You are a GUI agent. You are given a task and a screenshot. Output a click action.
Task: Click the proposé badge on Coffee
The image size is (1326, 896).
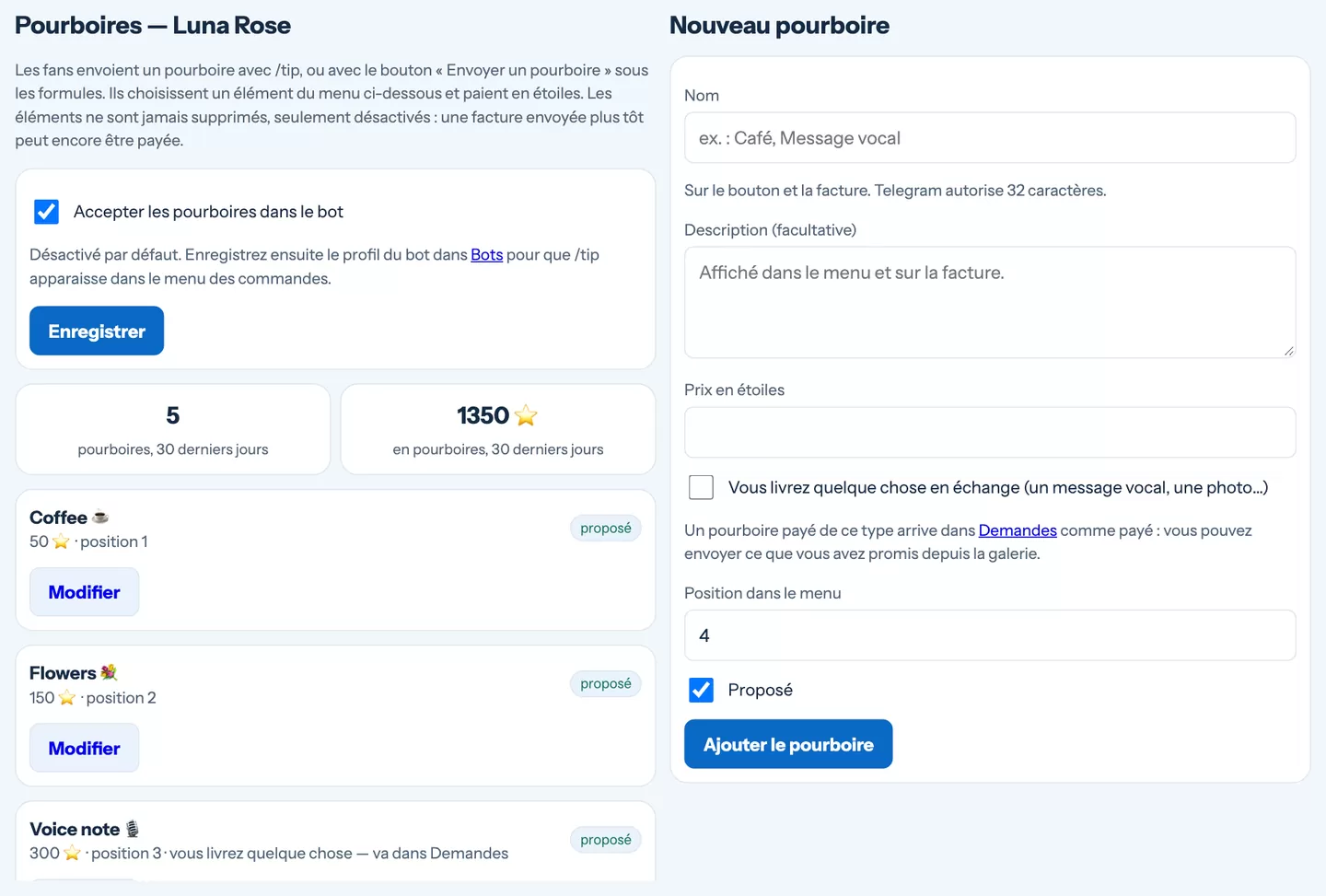pyautogui.click(x=606, y=528)
